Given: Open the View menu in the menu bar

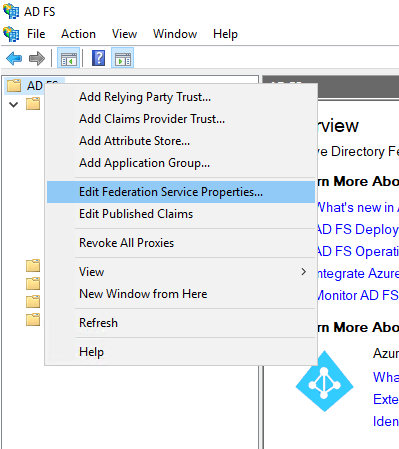Looking at the screenshot, I should point(124,34).
